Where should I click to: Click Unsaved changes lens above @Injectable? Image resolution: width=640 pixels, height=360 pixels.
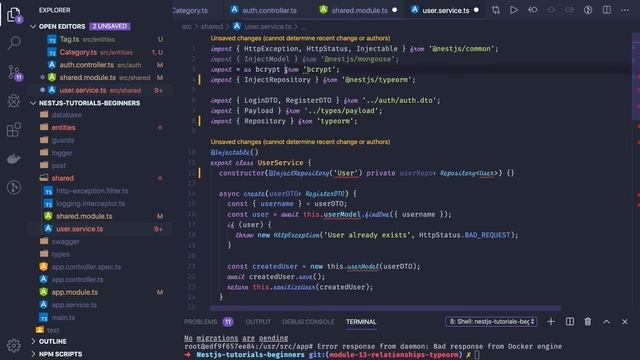tap(300, 142)
